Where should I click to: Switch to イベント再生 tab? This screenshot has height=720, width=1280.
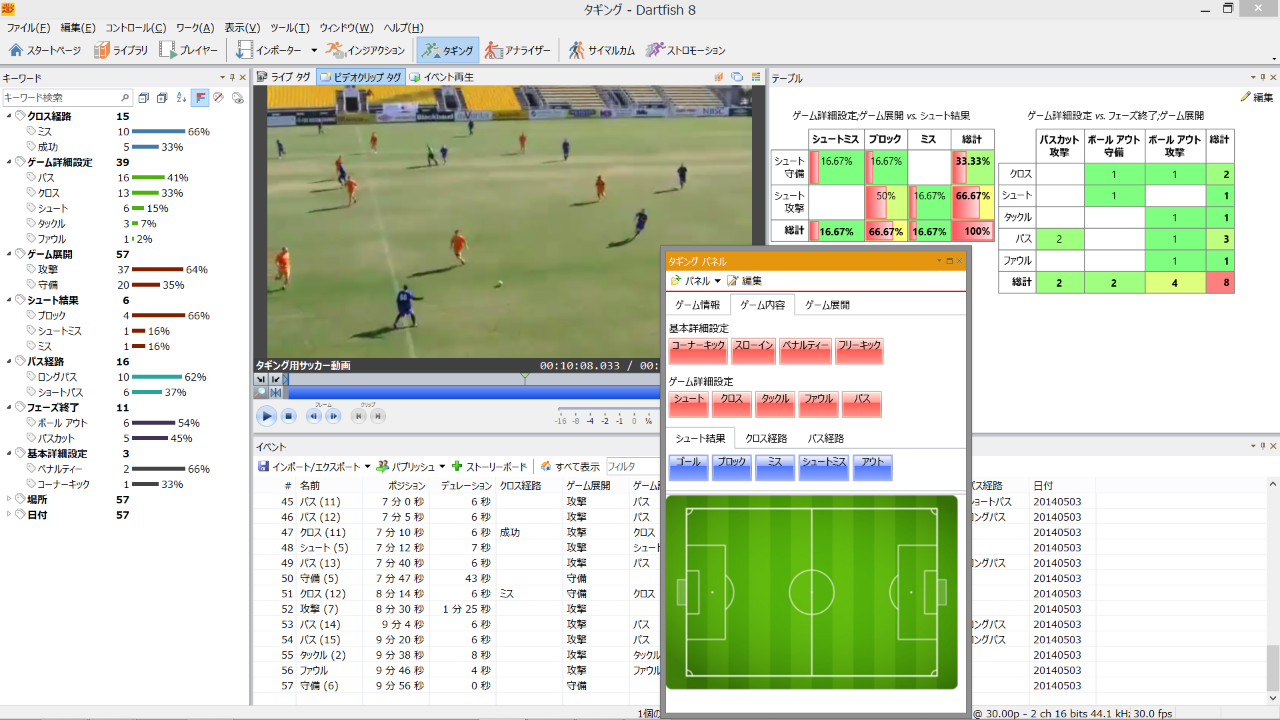click(x=440, y=77)
